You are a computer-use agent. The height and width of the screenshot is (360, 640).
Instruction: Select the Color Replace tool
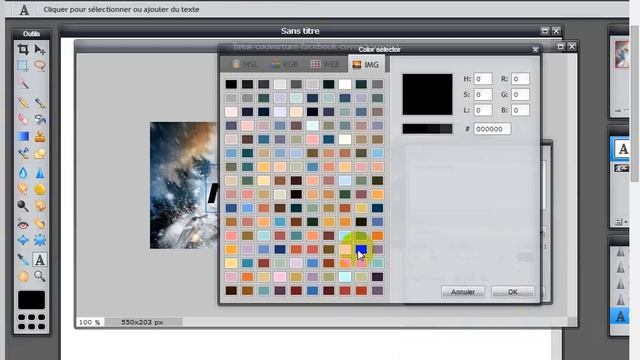23,153
